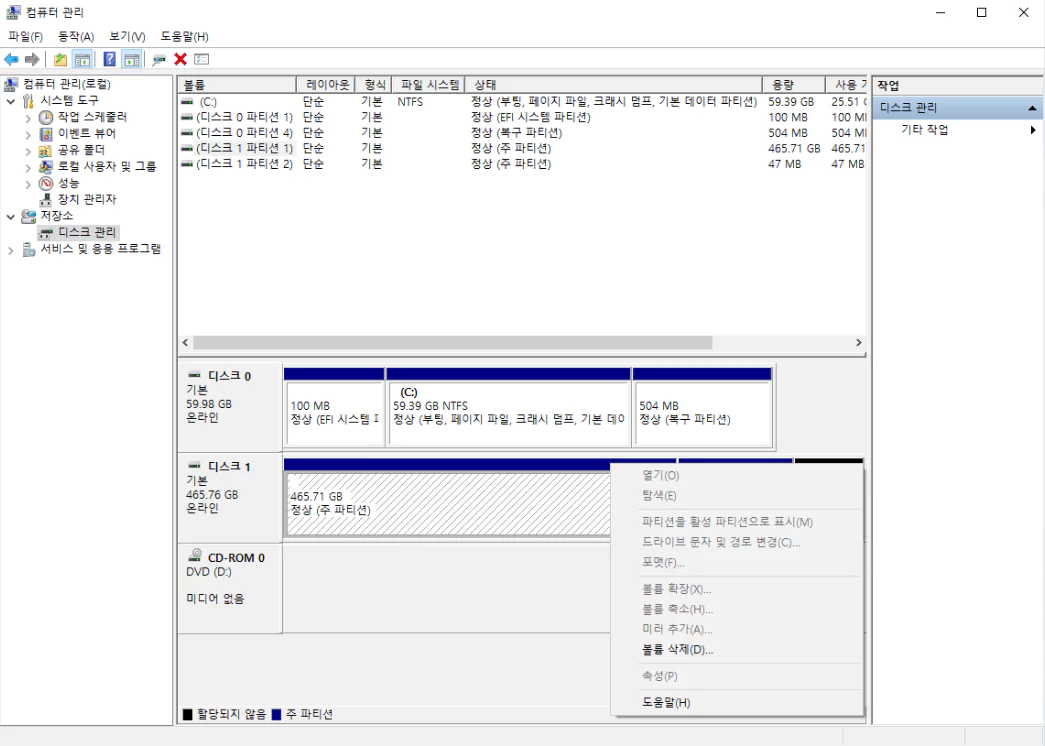Expand the 공유 폴더 node
This screenshot has width=1045, height=746.
point(28,151)
